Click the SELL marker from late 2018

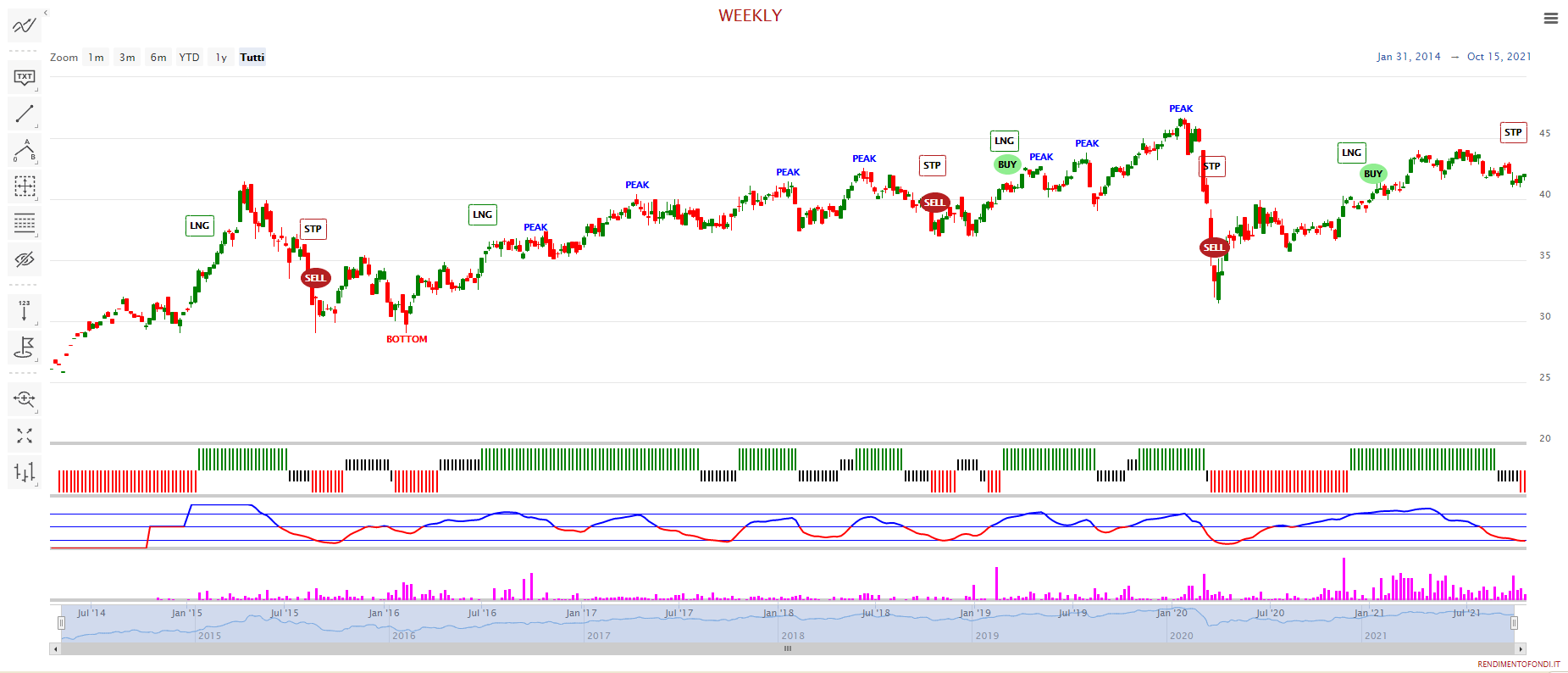[x=934, y=203]
